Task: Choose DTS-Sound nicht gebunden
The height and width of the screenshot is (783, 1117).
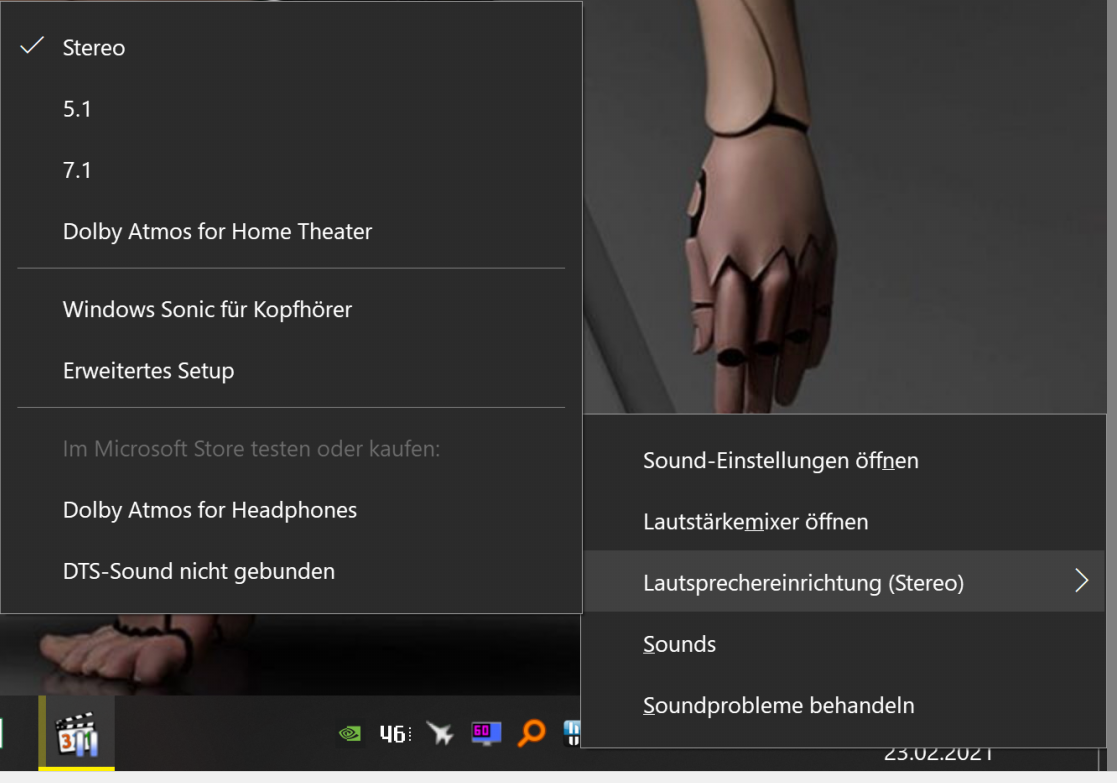Action: 291,571
